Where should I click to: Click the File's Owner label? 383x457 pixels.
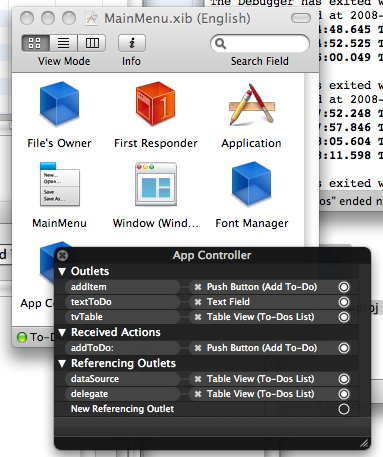(59, 143)
